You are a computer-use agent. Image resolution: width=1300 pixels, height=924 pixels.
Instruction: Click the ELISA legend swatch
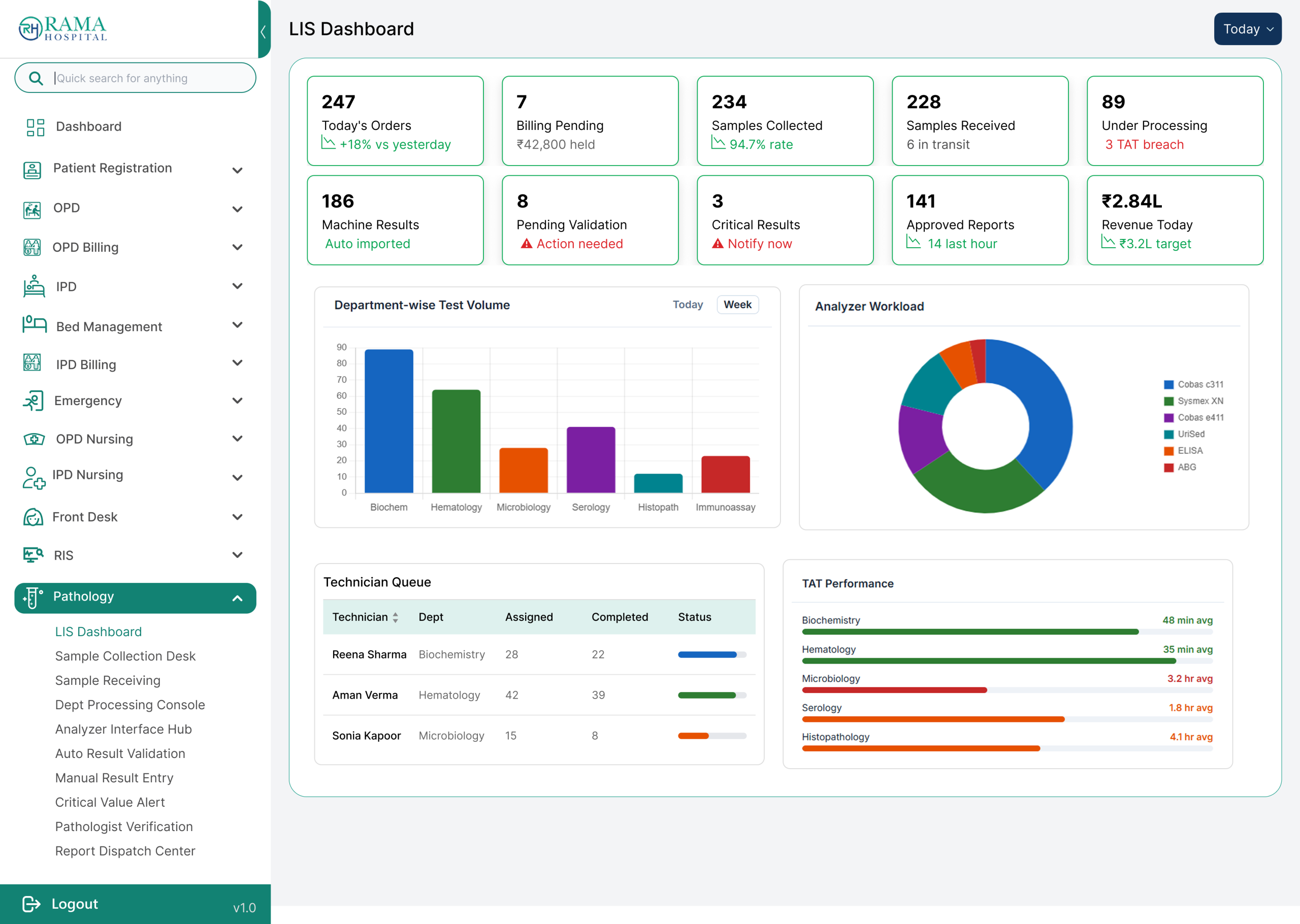[x=1168, y=451]
